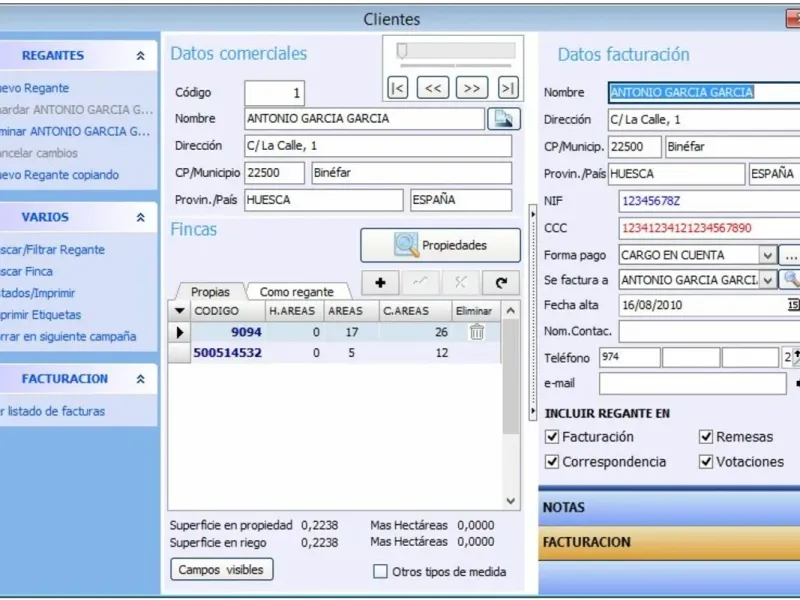Go to next record with >> button
The image size is (800, 600).
pyautogui.click(x=471, y=88)
